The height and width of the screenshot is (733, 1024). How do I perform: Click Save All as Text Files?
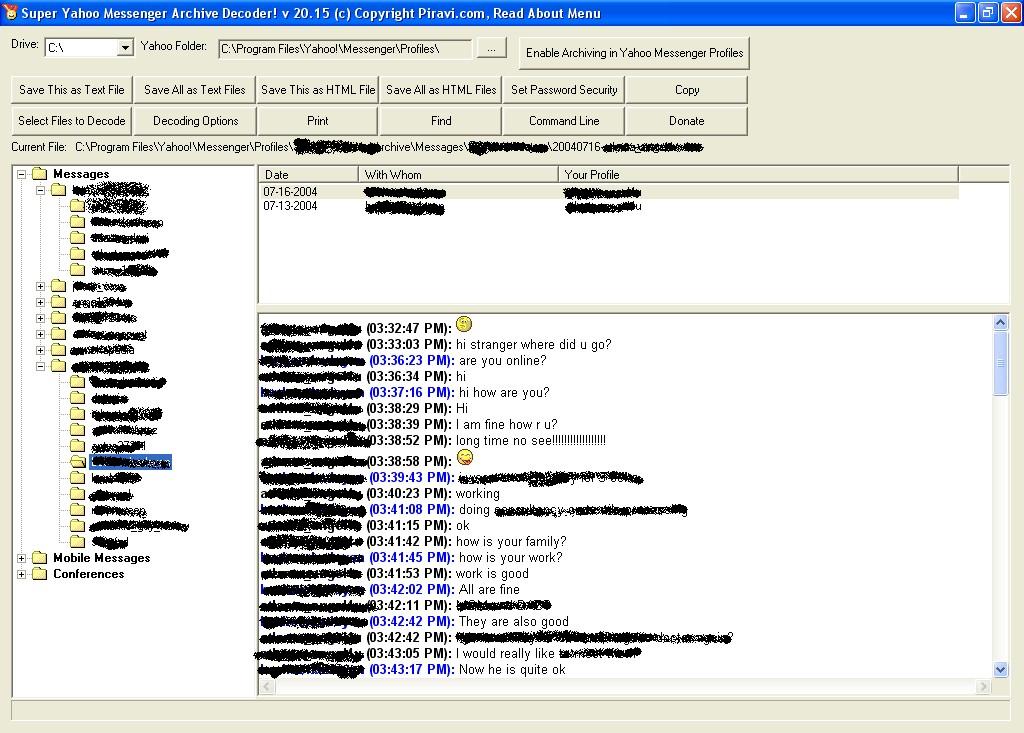pos(195,90)
